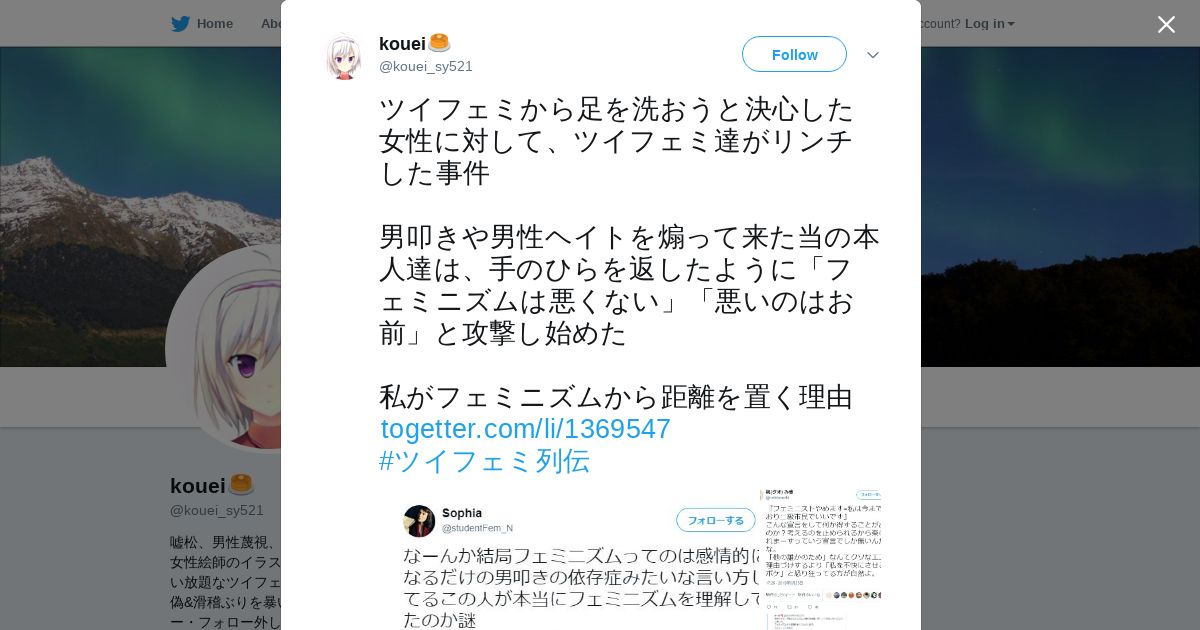Click Sophia's avatar in quoted tweet

(x=419, y=521)
